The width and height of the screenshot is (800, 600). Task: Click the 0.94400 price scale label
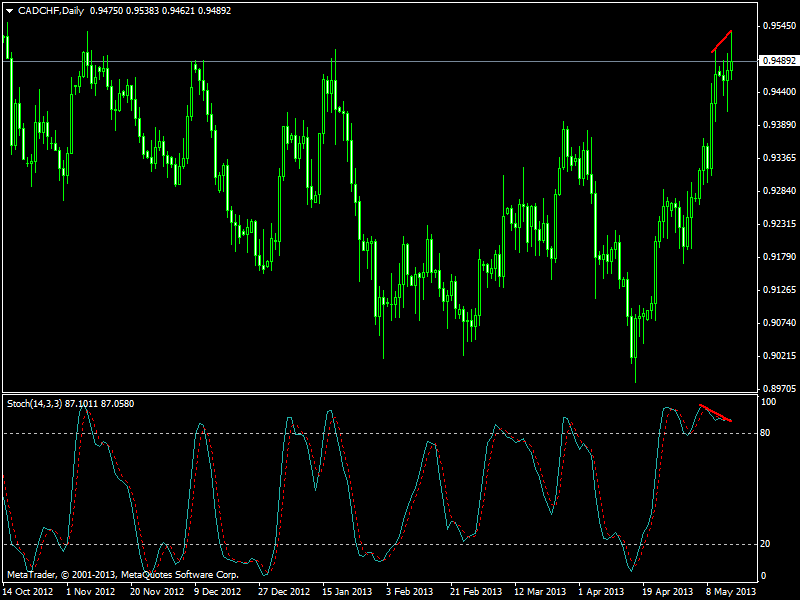point(779,92)
